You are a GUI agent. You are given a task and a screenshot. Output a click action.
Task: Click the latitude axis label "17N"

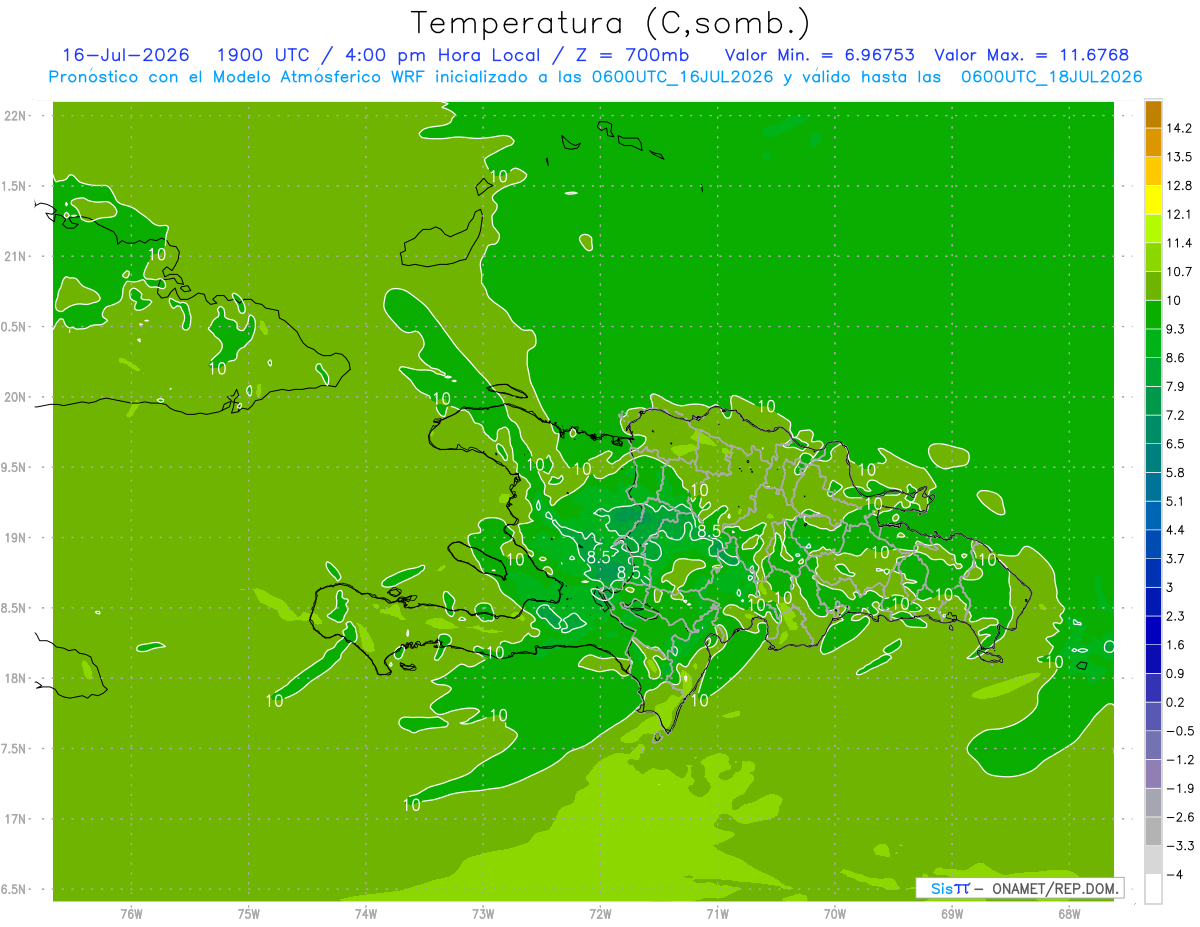pos(15,819)
